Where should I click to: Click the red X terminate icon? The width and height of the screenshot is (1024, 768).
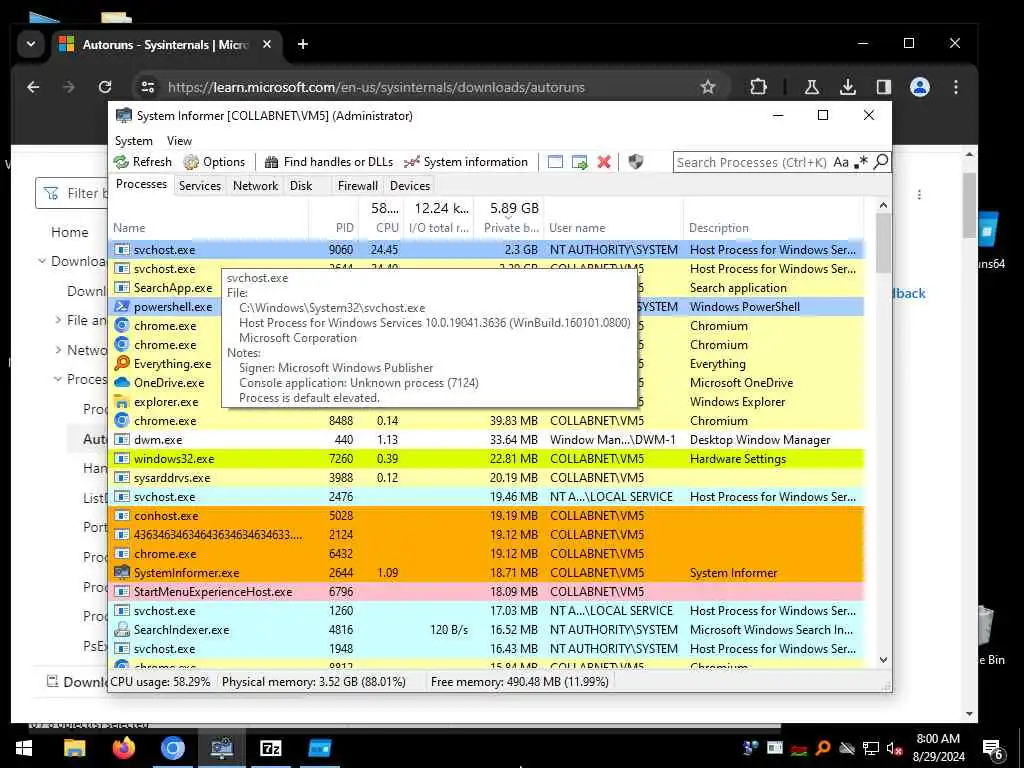(x=604, y=162)
